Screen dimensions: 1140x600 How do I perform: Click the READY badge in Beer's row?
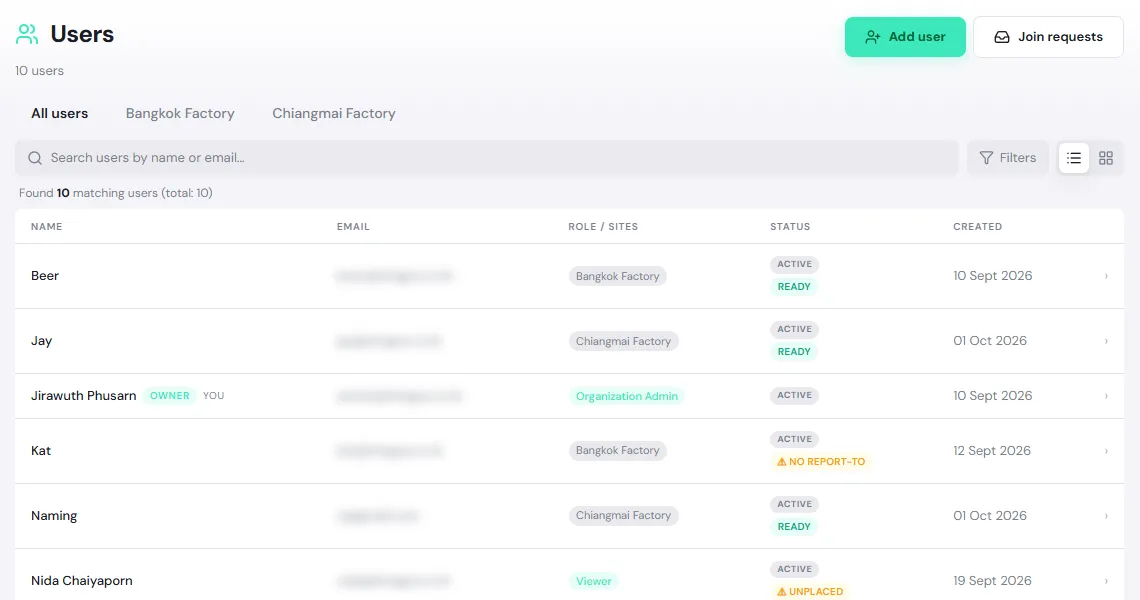[x=794, y=287]
